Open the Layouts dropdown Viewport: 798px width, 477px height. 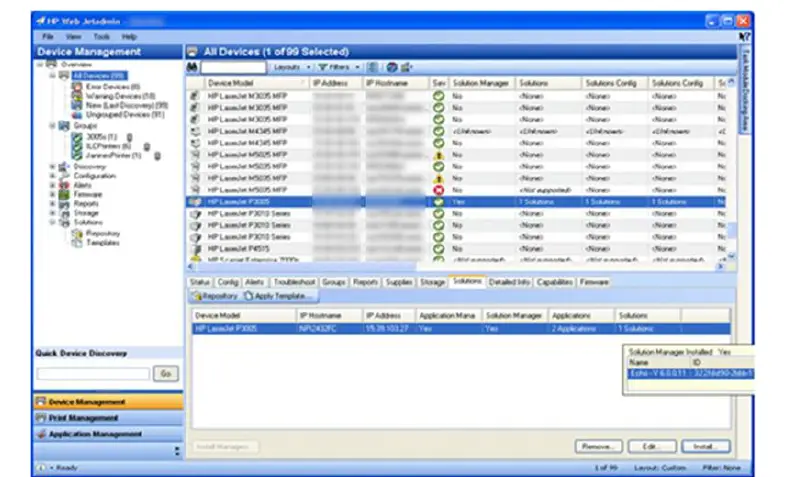pos(292,67)
